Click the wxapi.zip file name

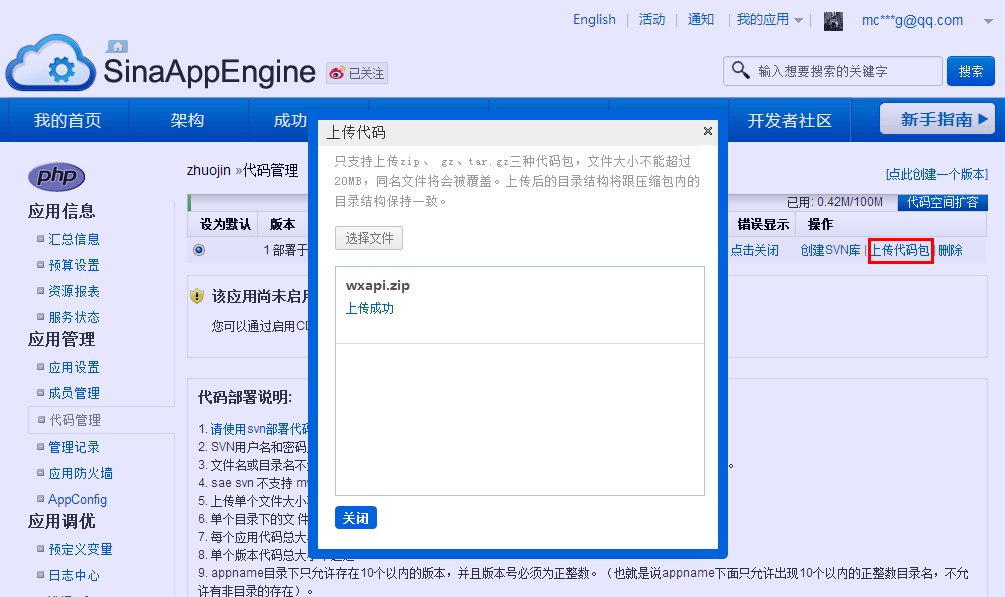pyautogui.click(x=378, y=286)
